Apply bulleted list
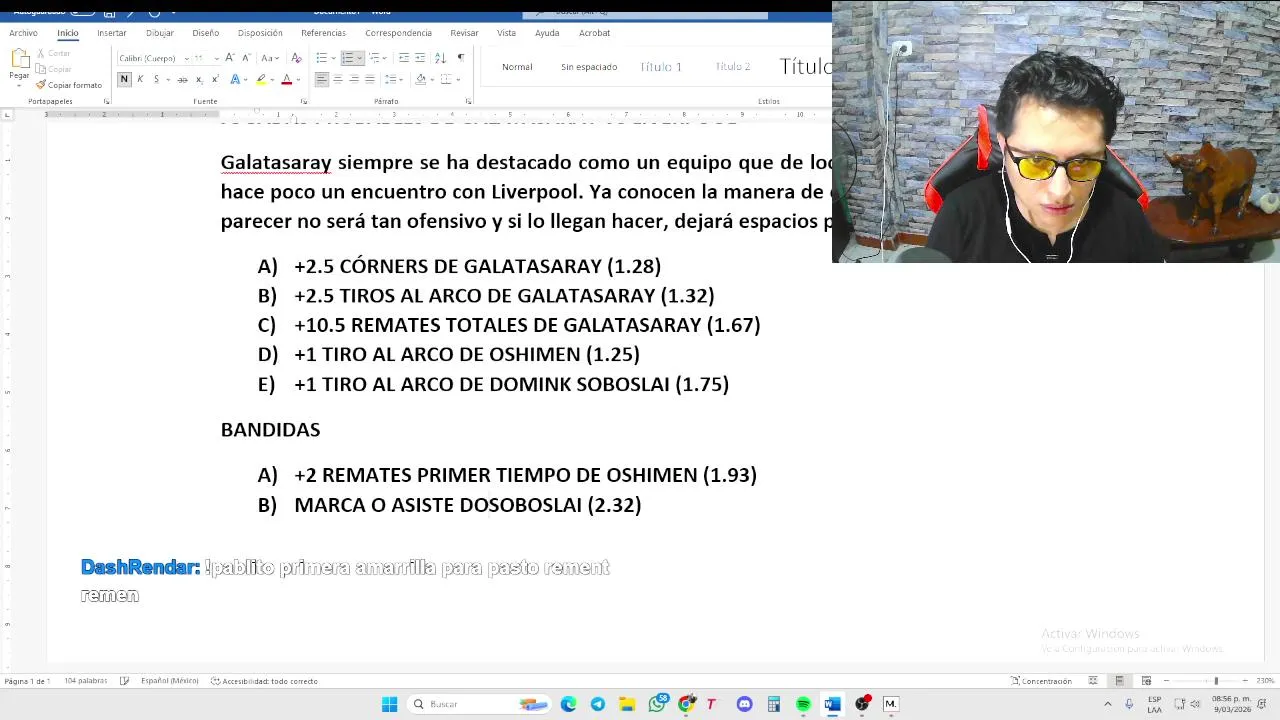 coord(321,57)
